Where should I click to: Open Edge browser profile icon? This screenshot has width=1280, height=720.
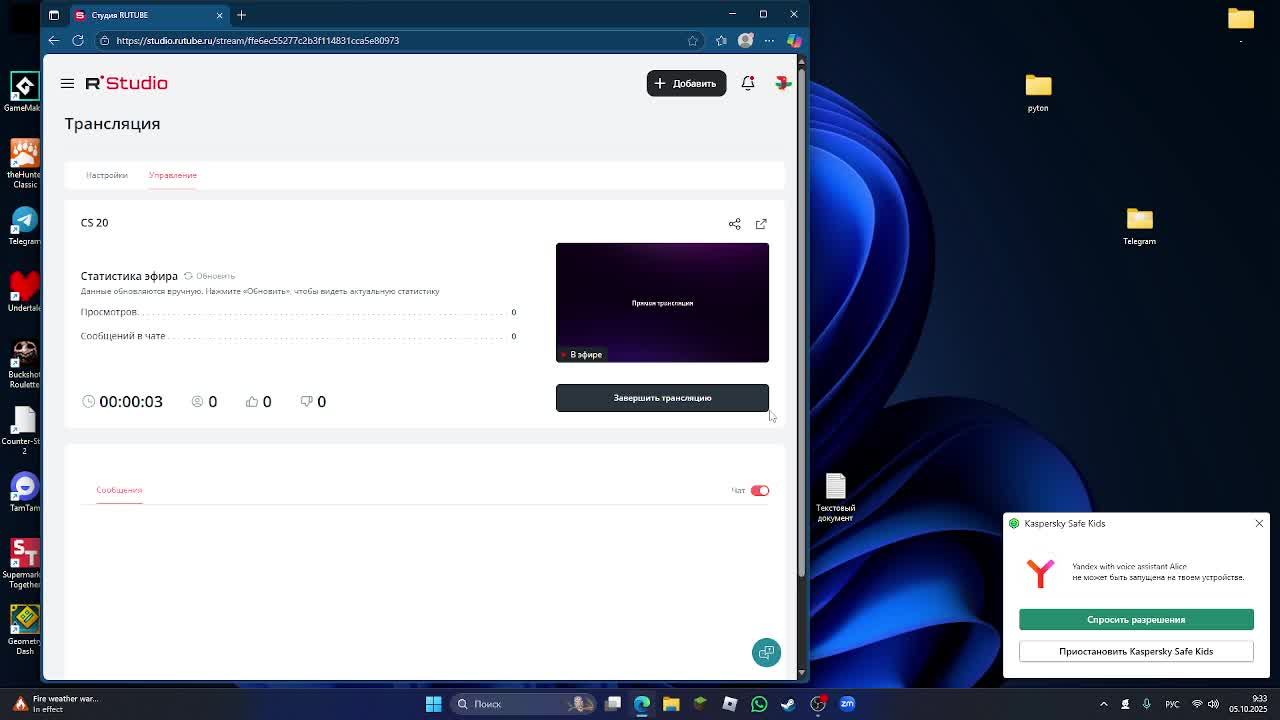point(745,40)
